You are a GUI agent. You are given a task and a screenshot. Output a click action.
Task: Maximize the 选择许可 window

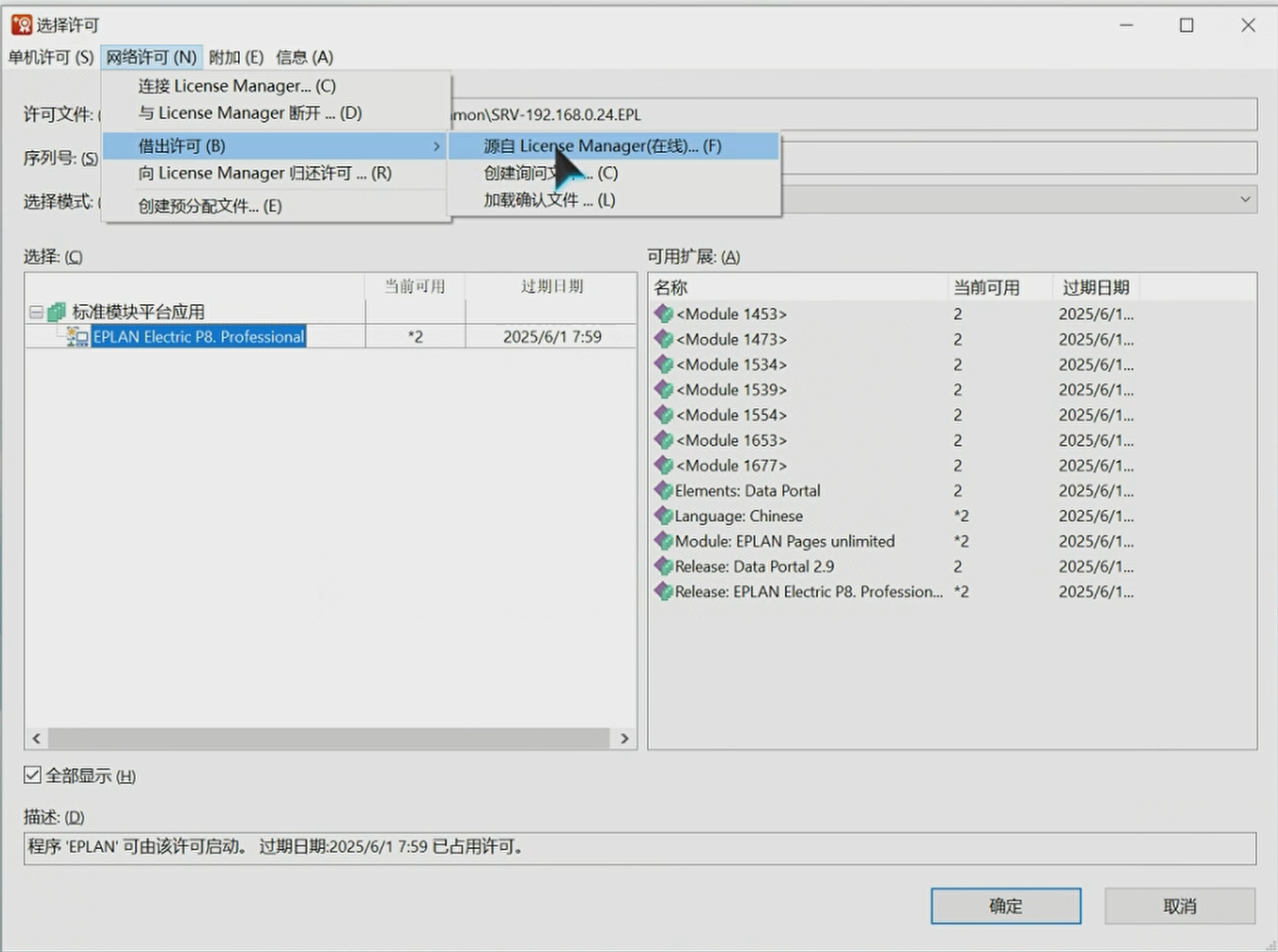click(x=1186, y=25)
